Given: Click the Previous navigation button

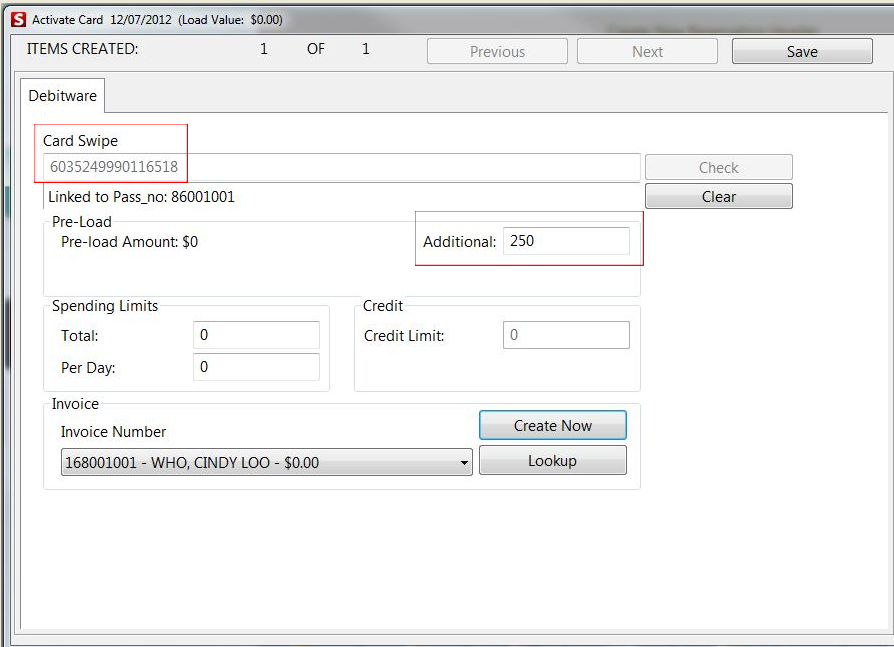Looking at the screenshot, I should (x=496, y=50).
